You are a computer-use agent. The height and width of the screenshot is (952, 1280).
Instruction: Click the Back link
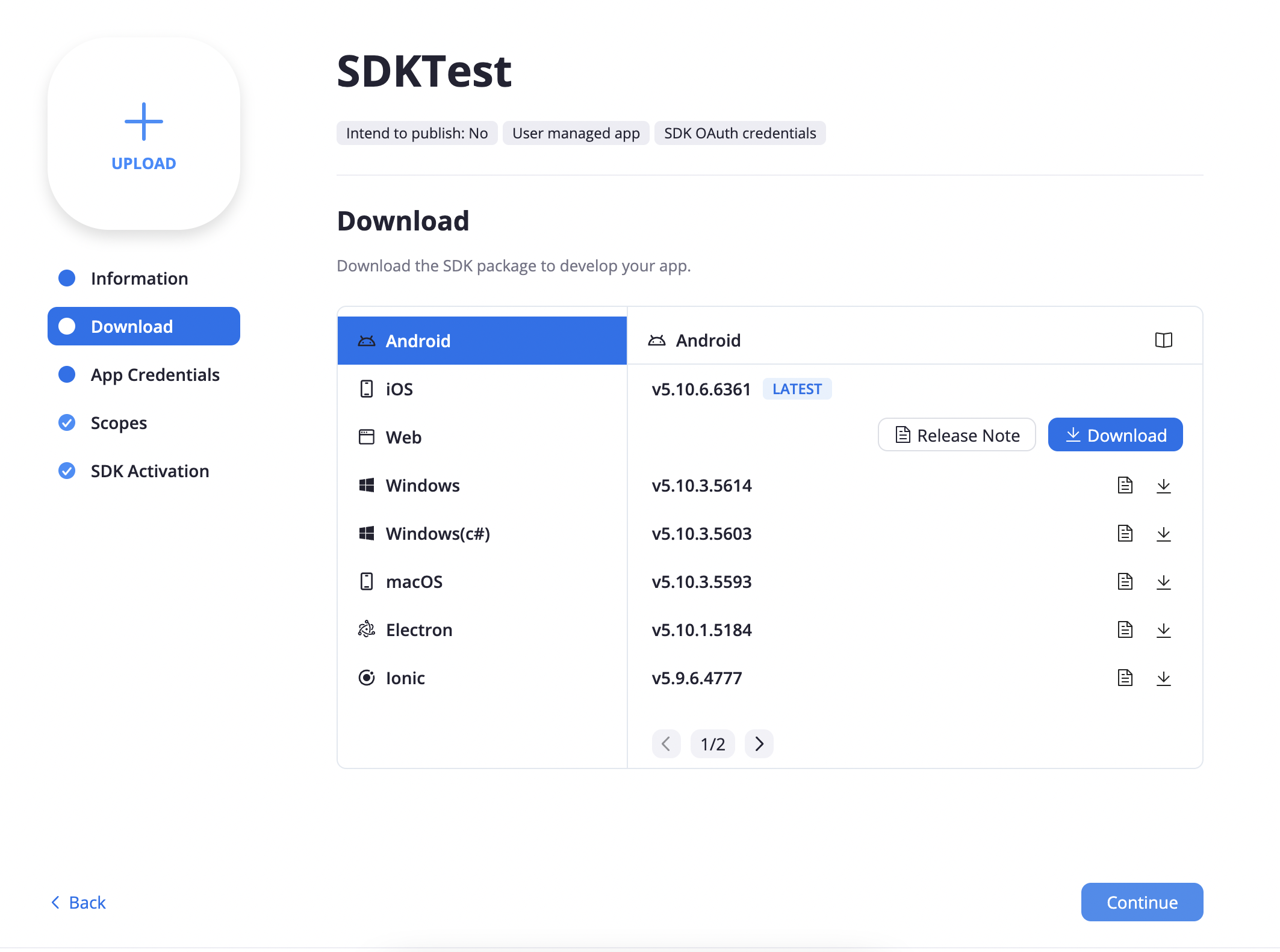point(79,903)
